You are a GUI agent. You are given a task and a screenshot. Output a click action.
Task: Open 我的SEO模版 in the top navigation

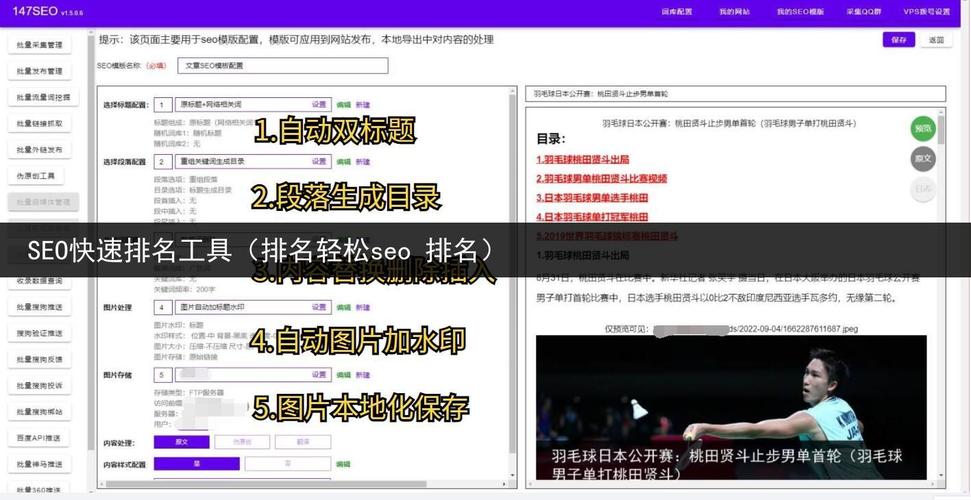[x=800, y=12]
